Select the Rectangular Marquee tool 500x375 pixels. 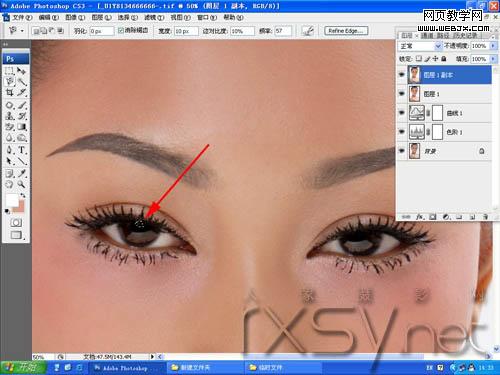9,71
